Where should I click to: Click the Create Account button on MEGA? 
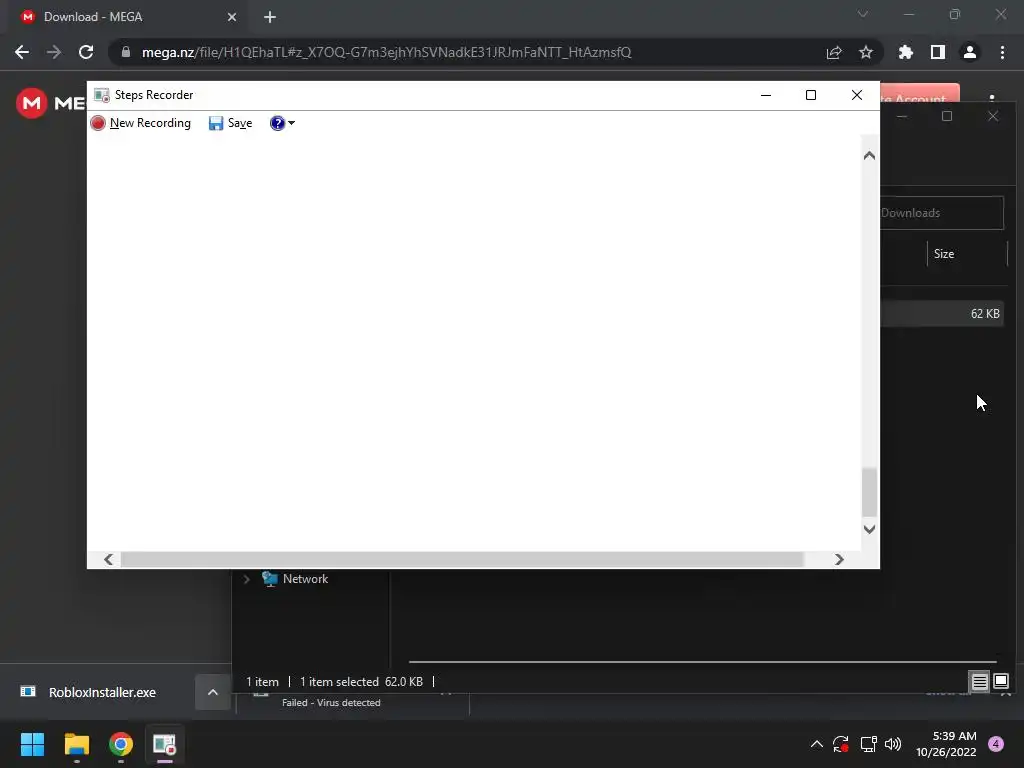920,93
